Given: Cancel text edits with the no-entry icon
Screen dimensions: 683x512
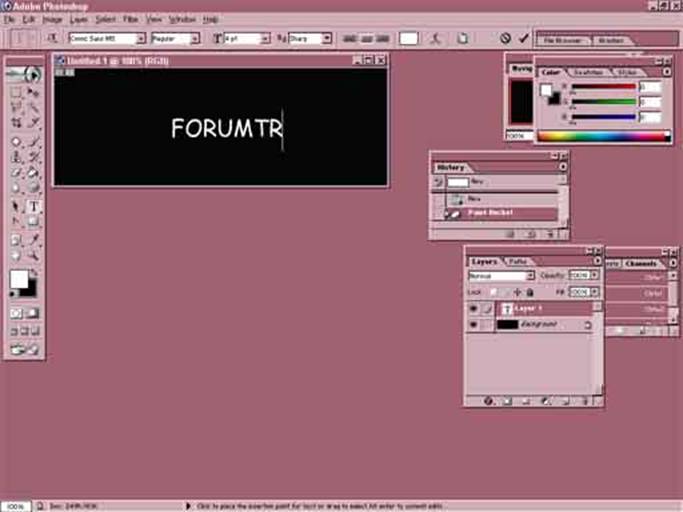Looking at the screenshot, I should (x=505, y=38).
